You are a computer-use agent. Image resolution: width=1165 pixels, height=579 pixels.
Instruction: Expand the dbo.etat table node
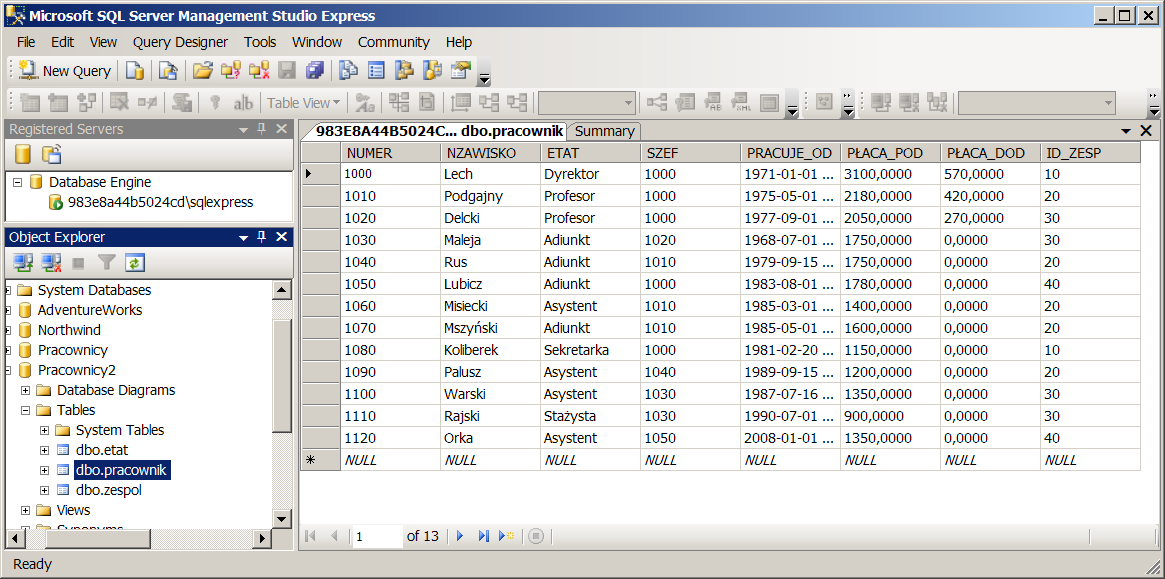tap(45, 450)
